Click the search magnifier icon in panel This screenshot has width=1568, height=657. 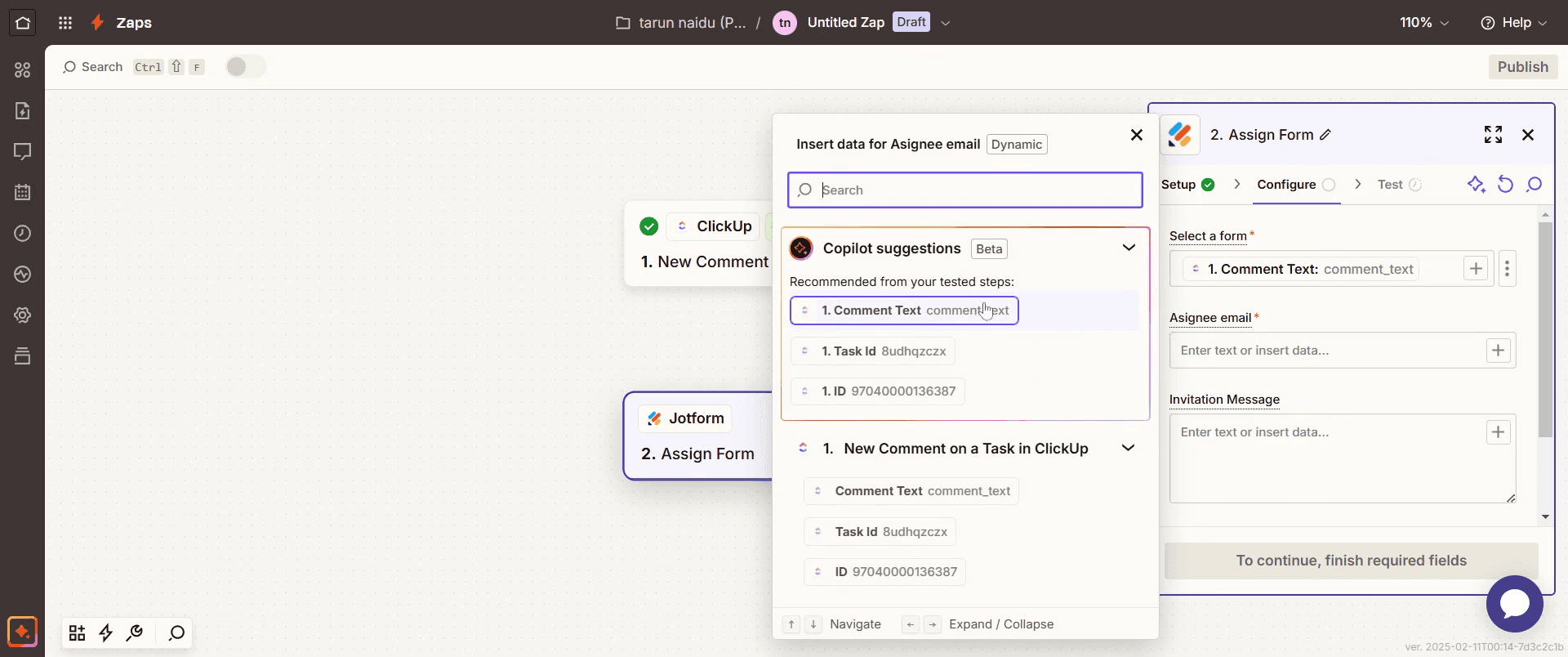(1535, 185)
